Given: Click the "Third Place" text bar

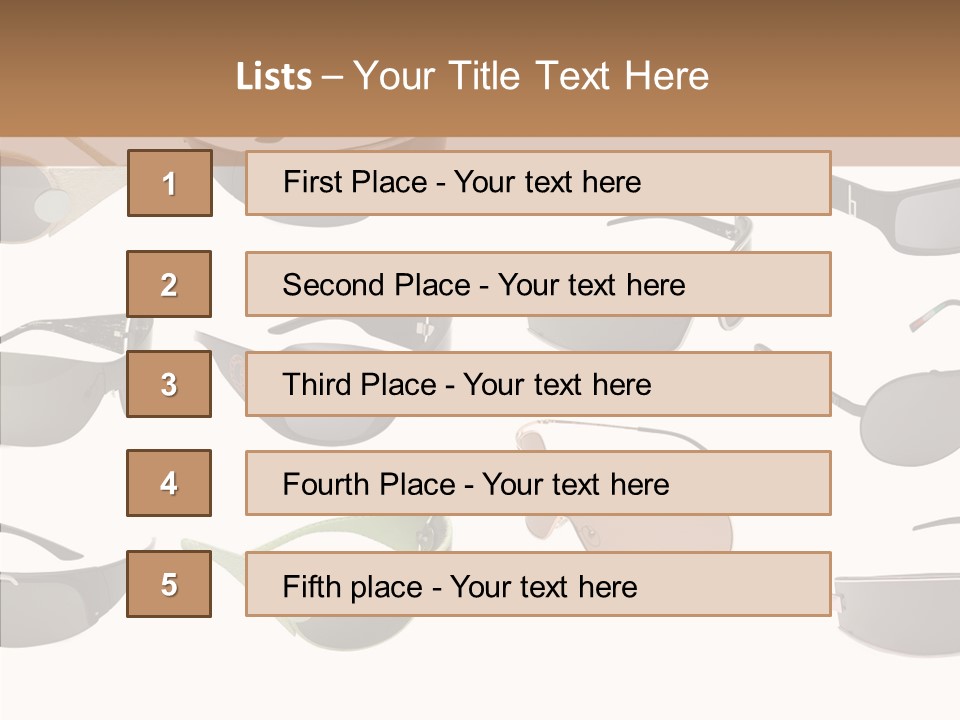Looking at the screenshot, I should click(x=538, y=384).
